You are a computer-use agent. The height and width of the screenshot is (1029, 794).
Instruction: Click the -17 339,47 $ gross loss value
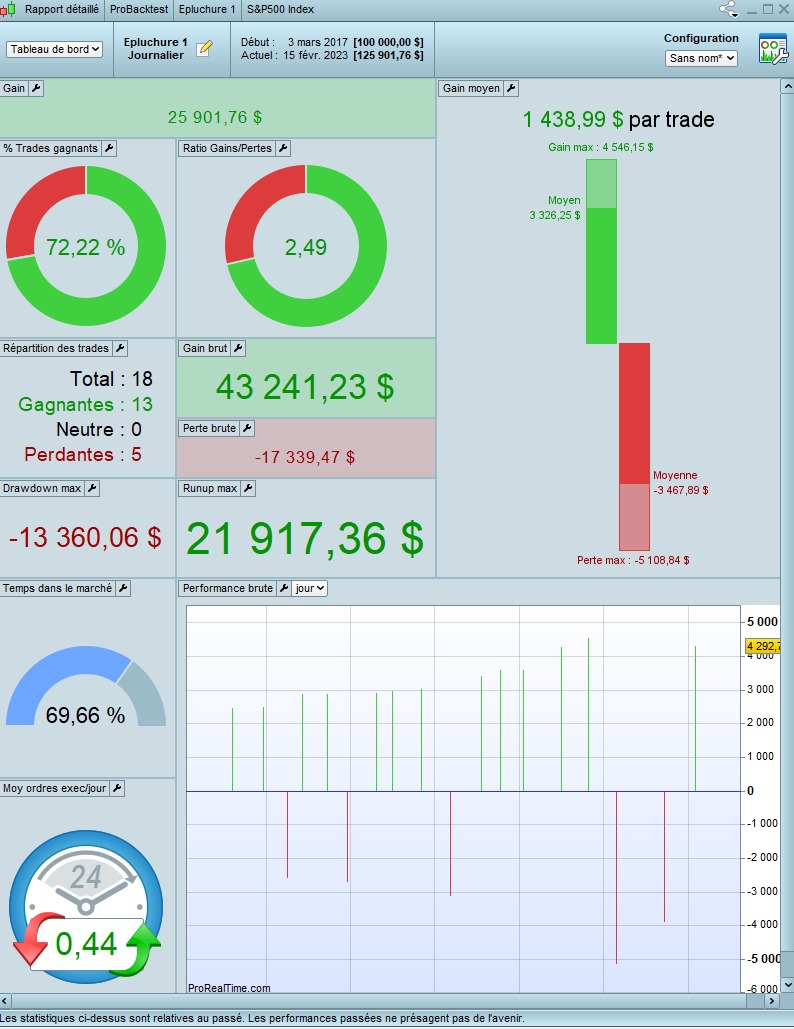pos(304,457)
